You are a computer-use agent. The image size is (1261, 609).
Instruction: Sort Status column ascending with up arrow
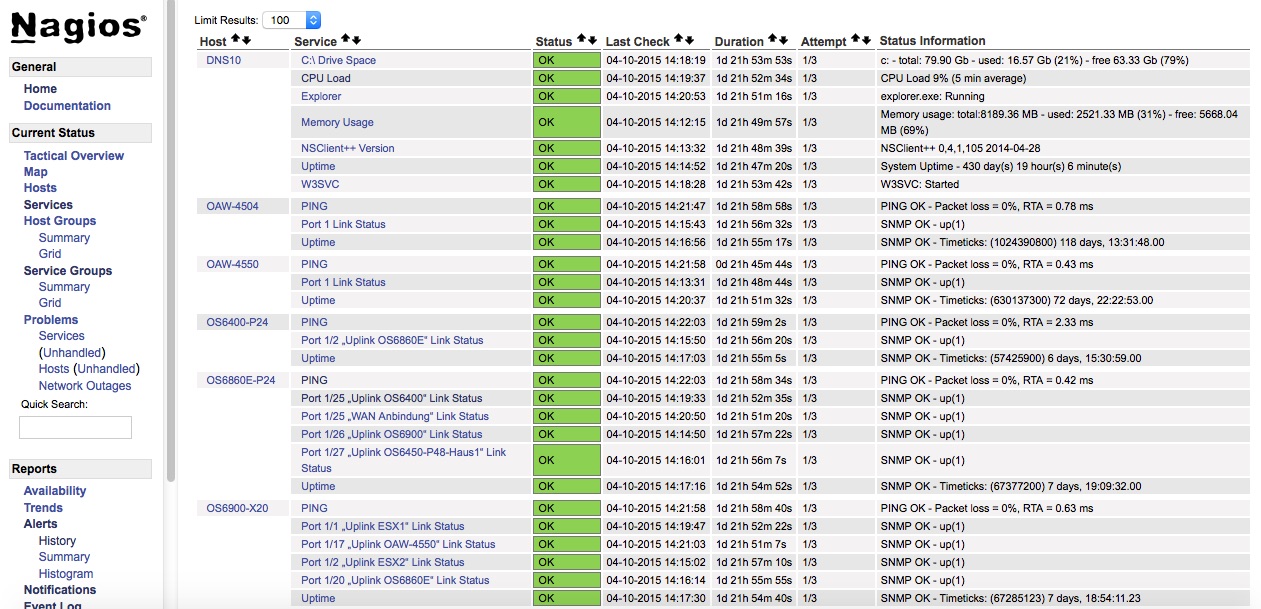click(580, 40)
